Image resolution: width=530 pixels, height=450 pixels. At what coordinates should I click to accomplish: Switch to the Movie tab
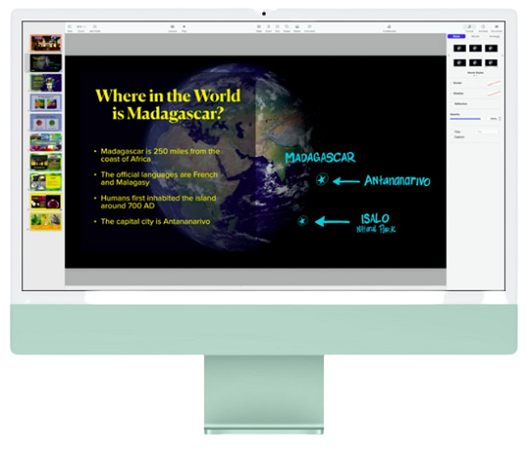tap(475, 36)
